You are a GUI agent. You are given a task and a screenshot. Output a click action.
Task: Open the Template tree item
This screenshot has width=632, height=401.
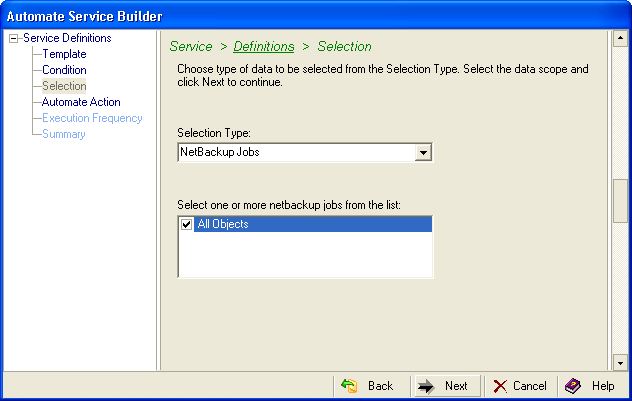click(64, 54)
